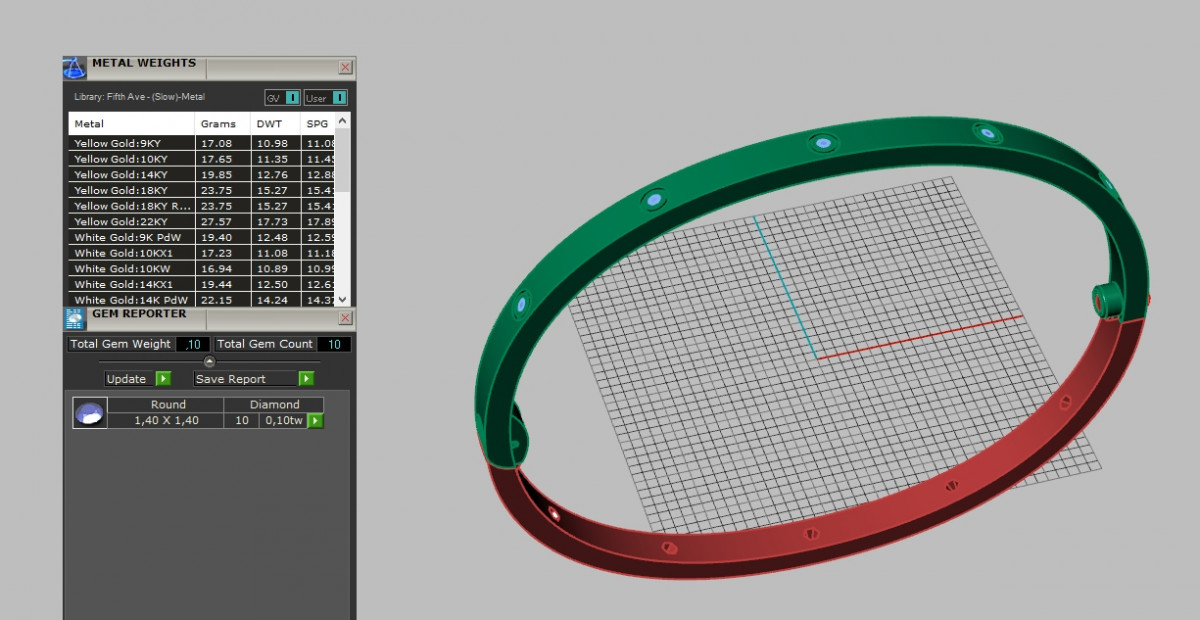1200x620 pixels.
Task: Click the 19.85 grams cell
Action: coord(222,174)
